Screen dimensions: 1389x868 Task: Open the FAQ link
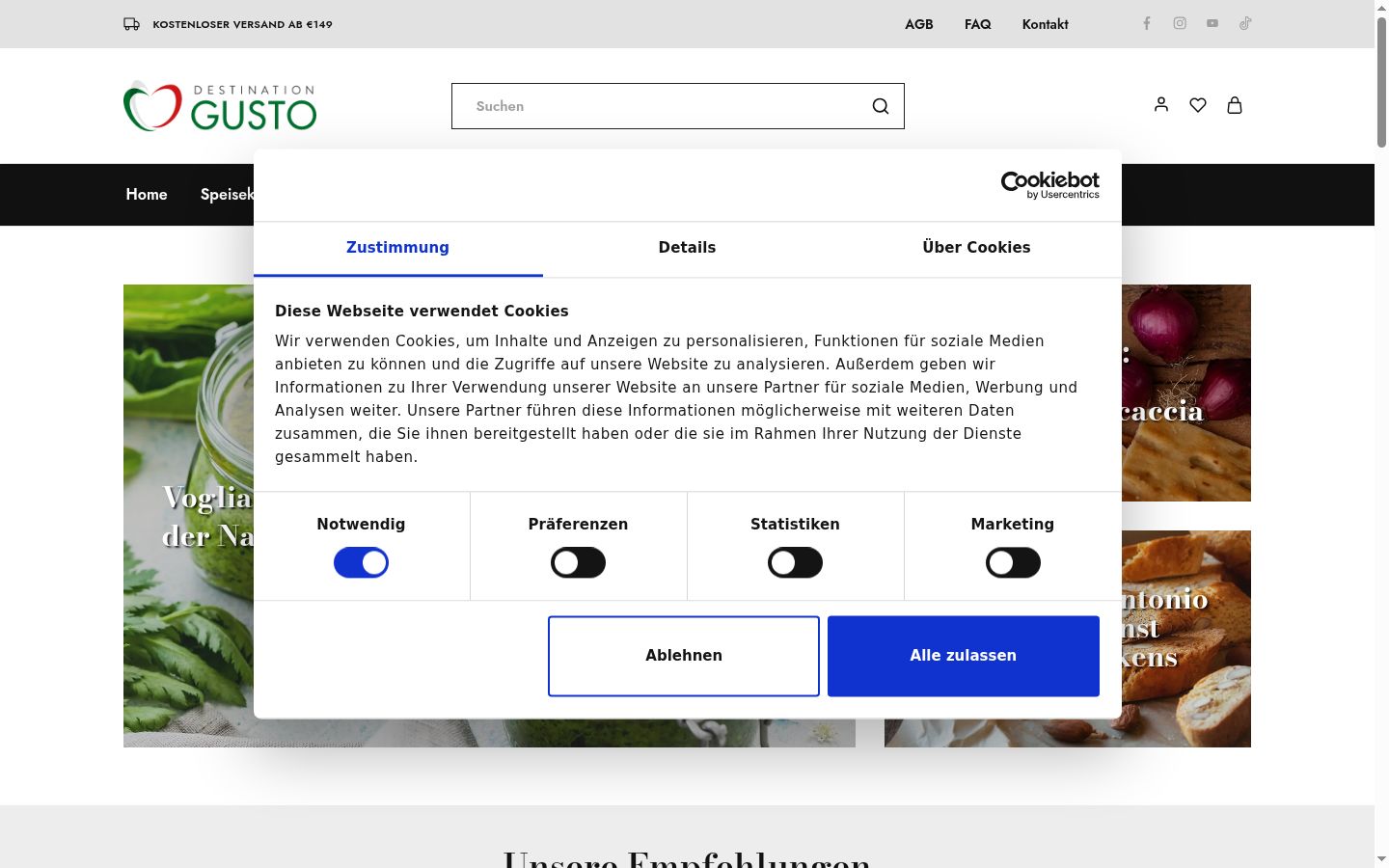[x=978, y=24]
